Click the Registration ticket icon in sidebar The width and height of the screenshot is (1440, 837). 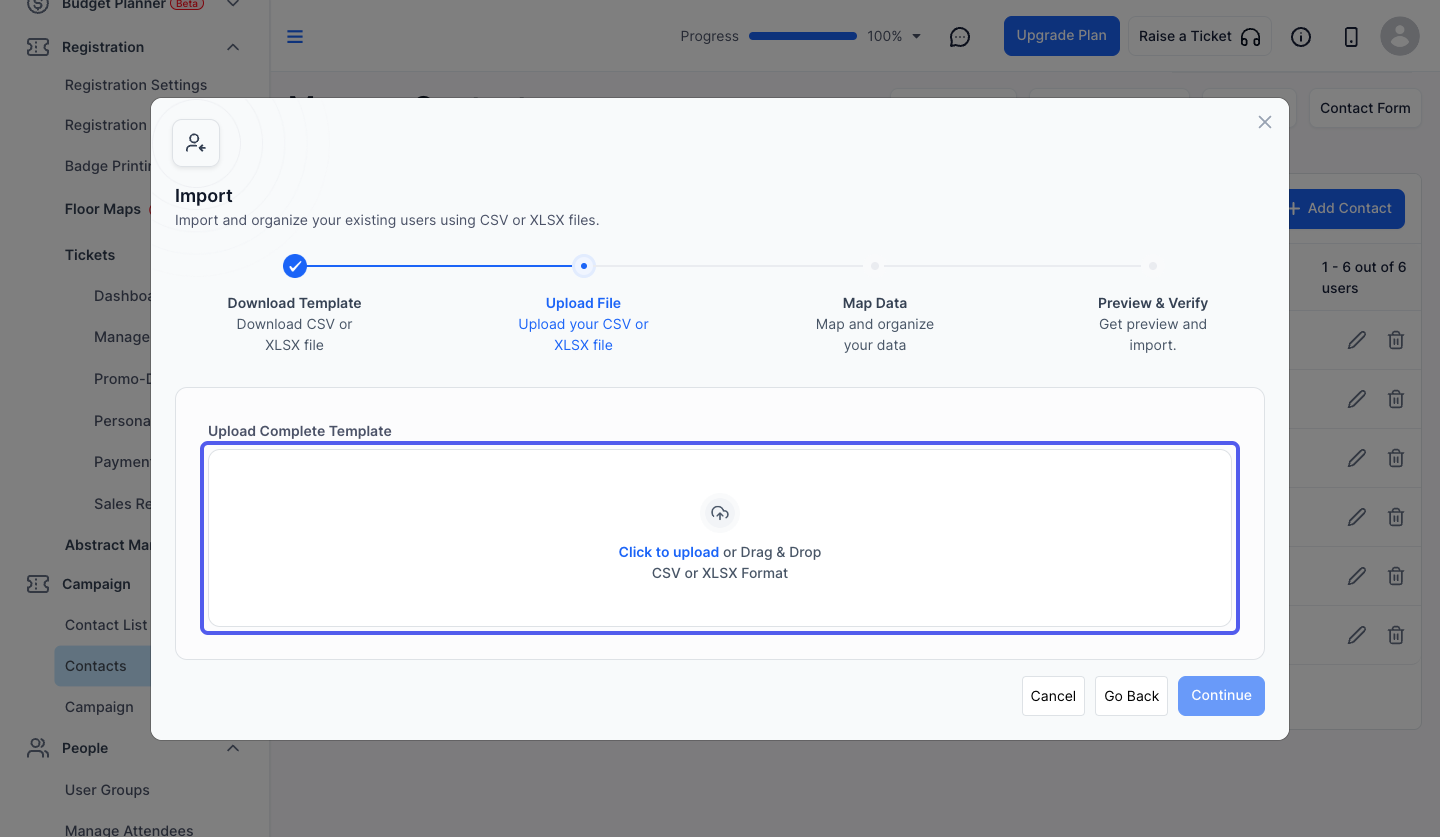coord(38,47)
